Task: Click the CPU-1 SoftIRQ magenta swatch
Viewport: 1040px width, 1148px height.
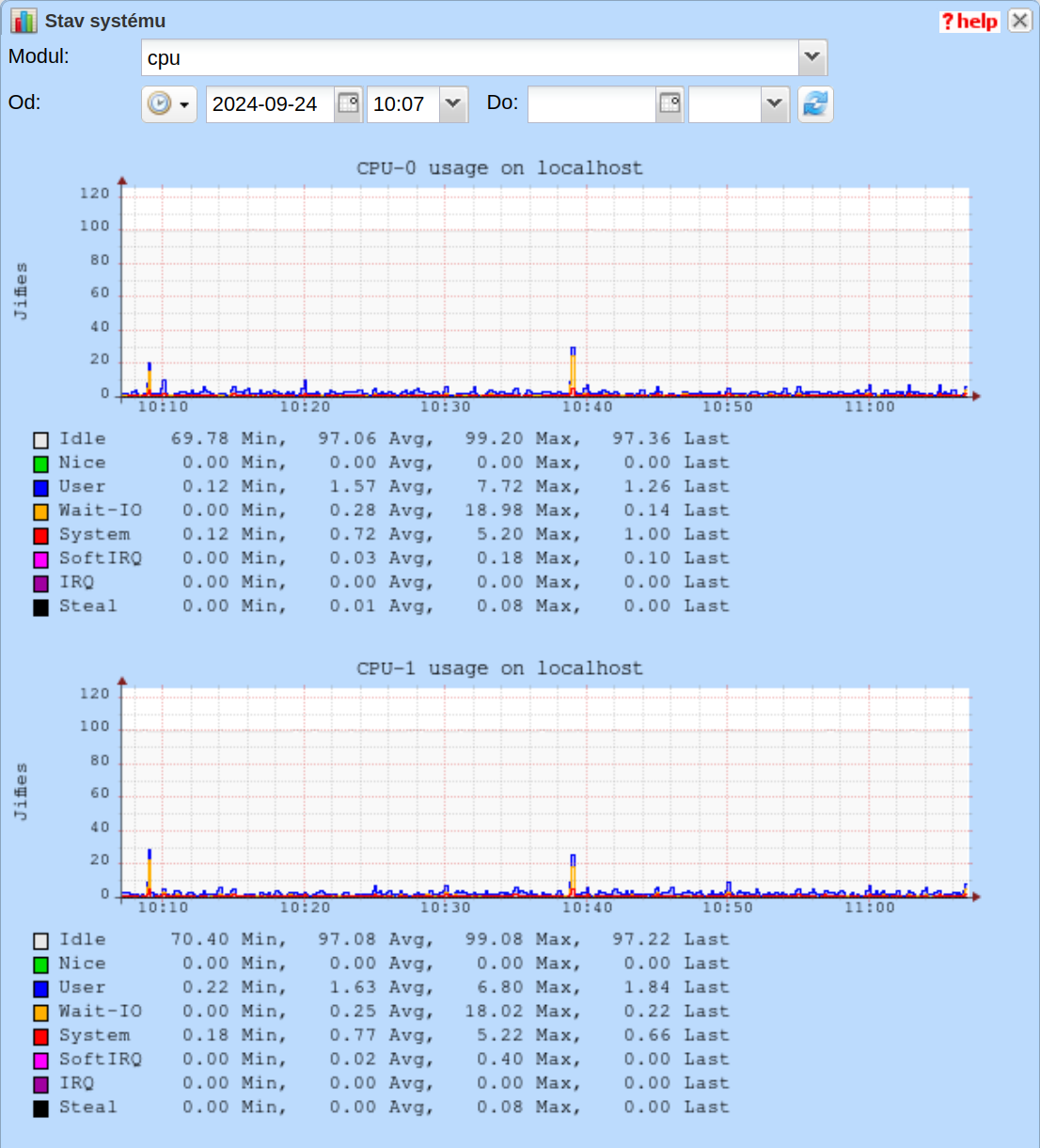Action: pos(40,1061)
